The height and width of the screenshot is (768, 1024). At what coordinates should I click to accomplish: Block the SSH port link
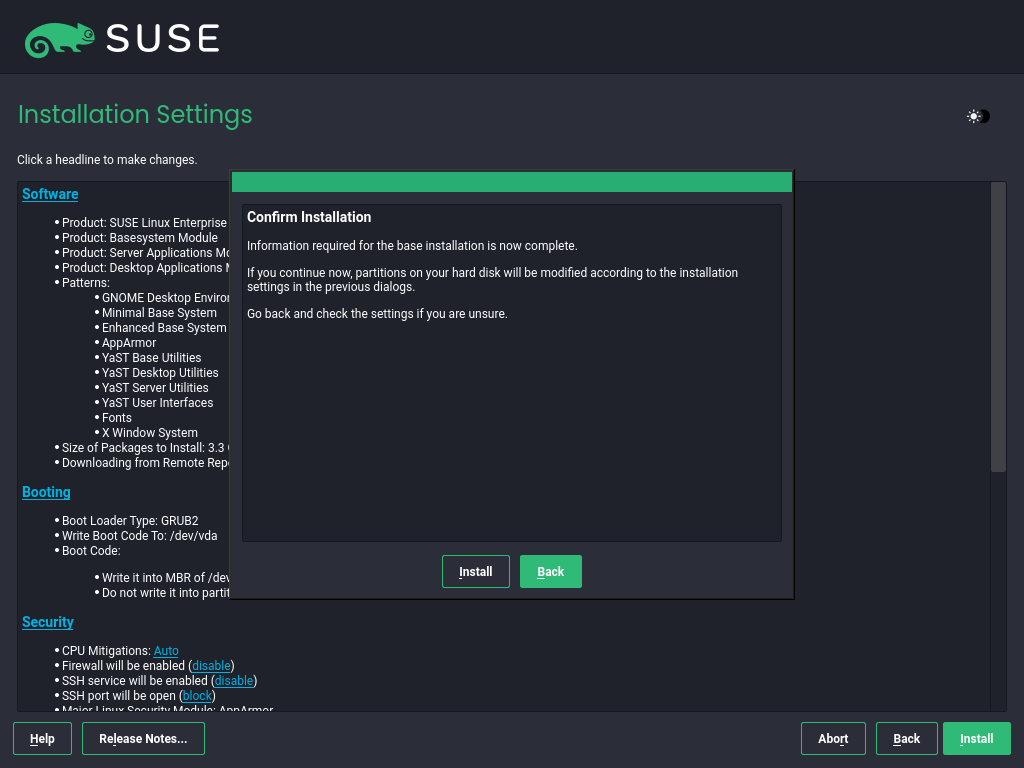[x=197, y=696]
